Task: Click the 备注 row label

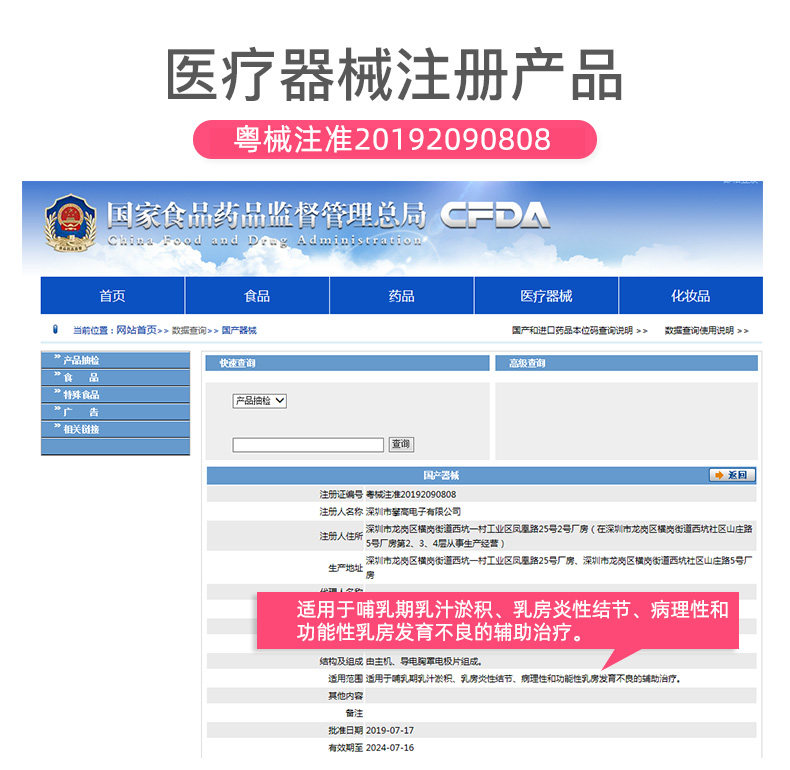Action: (x=354, y=713)
